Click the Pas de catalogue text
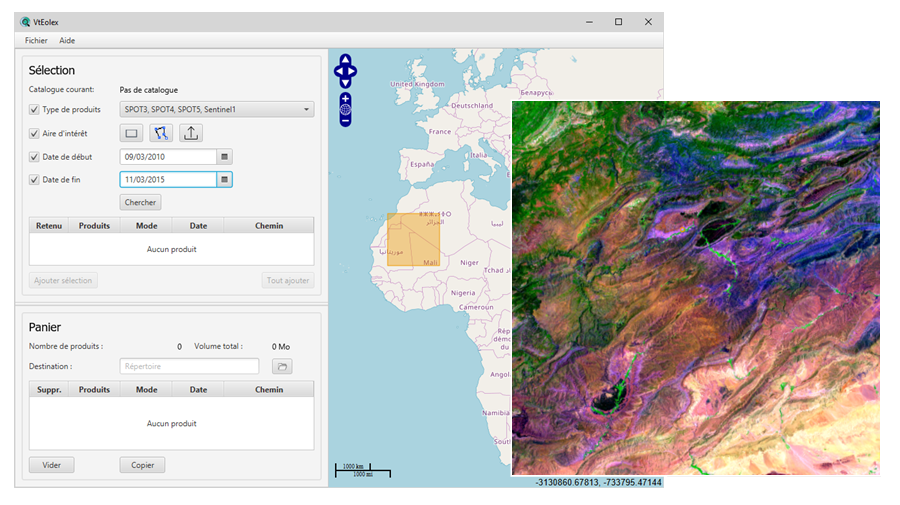Image resolution: width=900 pixels, height=505 pixels. pos(149,90)
